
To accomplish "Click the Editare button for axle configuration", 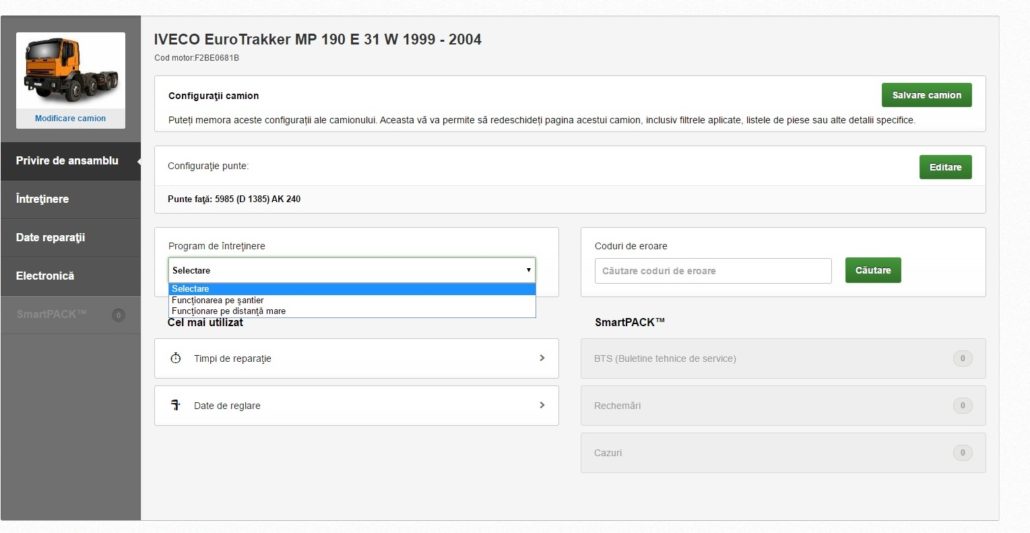I will click(945, 167).
